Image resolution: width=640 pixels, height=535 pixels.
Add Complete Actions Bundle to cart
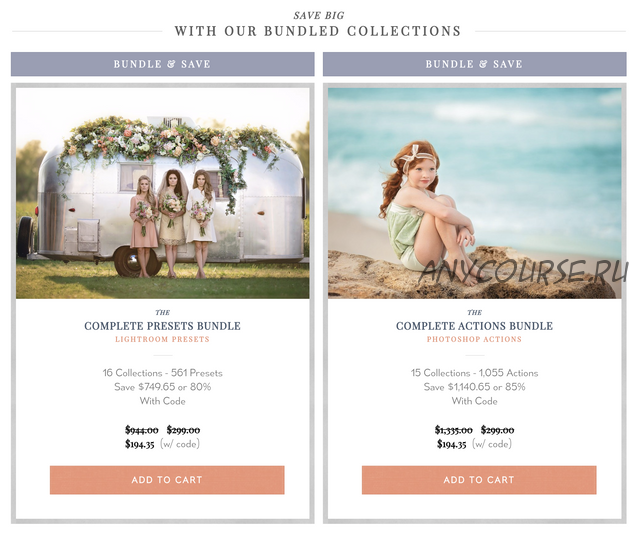(479, 480)
